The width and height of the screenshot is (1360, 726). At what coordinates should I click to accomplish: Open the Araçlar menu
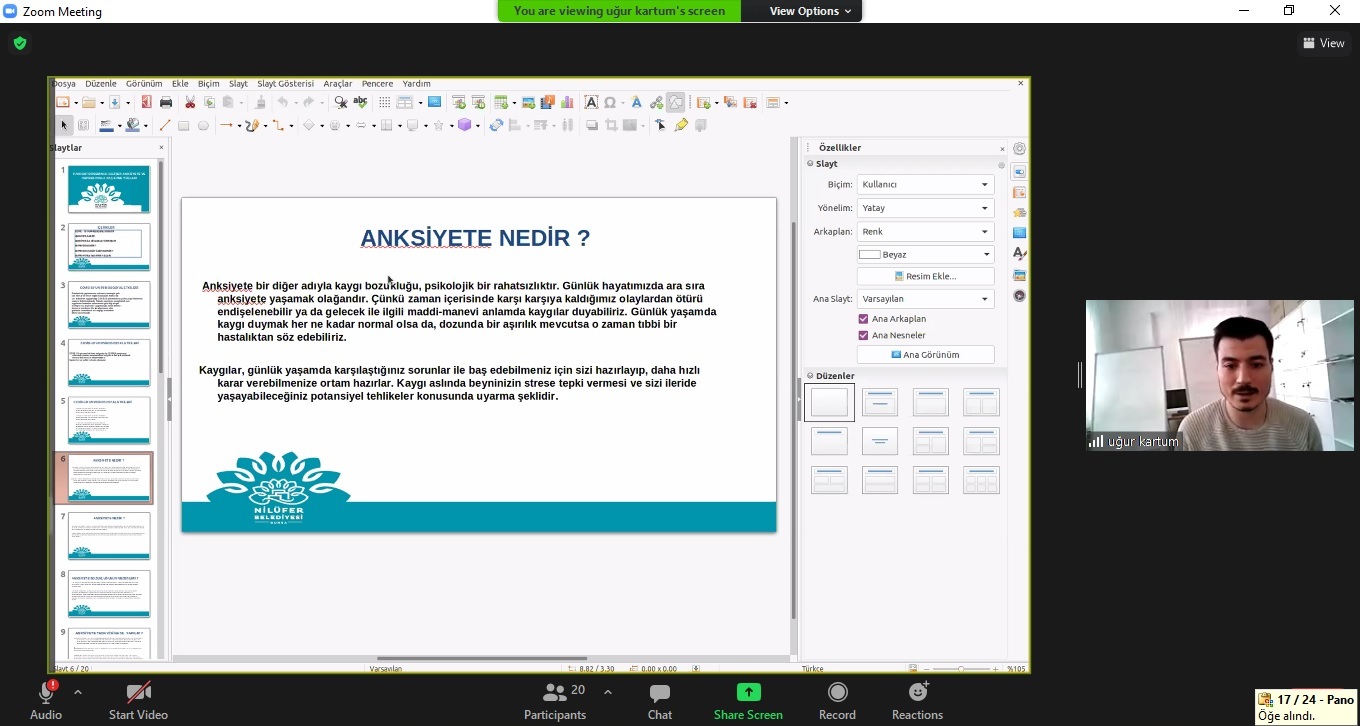coord(337,84)
